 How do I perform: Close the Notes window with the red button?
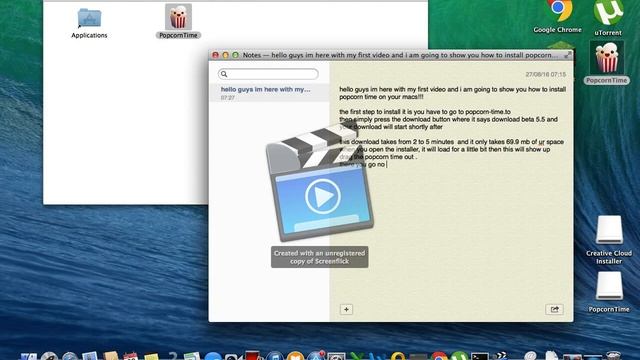216,55
